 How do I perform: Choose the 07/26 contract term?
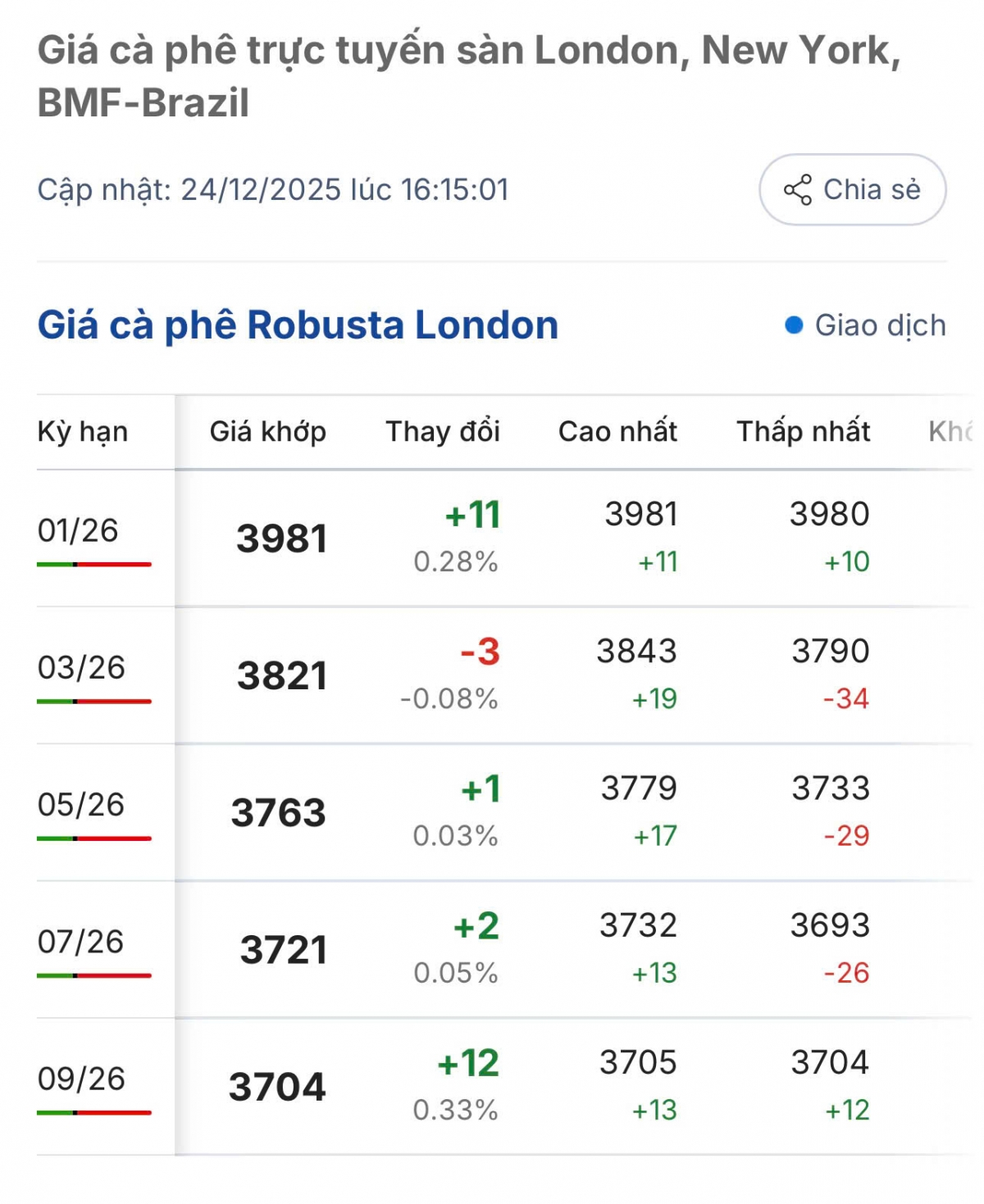80,942
